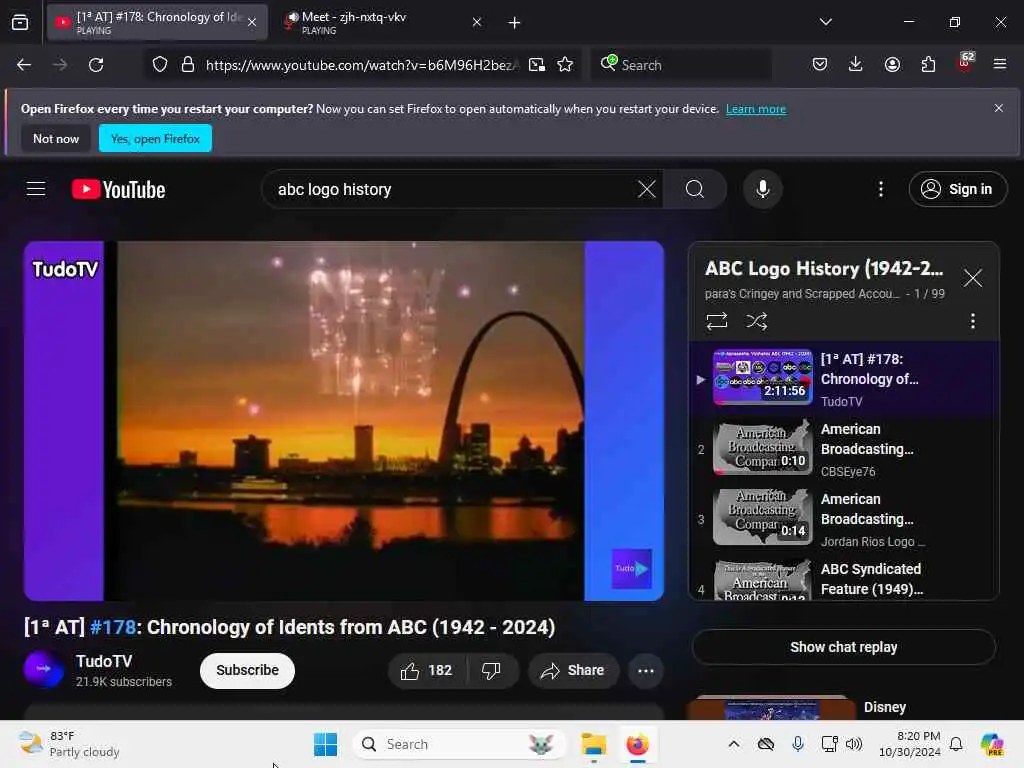1024x768 pixels.
Task: Open taskbar clock 8:20 PM
Action: pyautogui.click(x=909, y=744)
